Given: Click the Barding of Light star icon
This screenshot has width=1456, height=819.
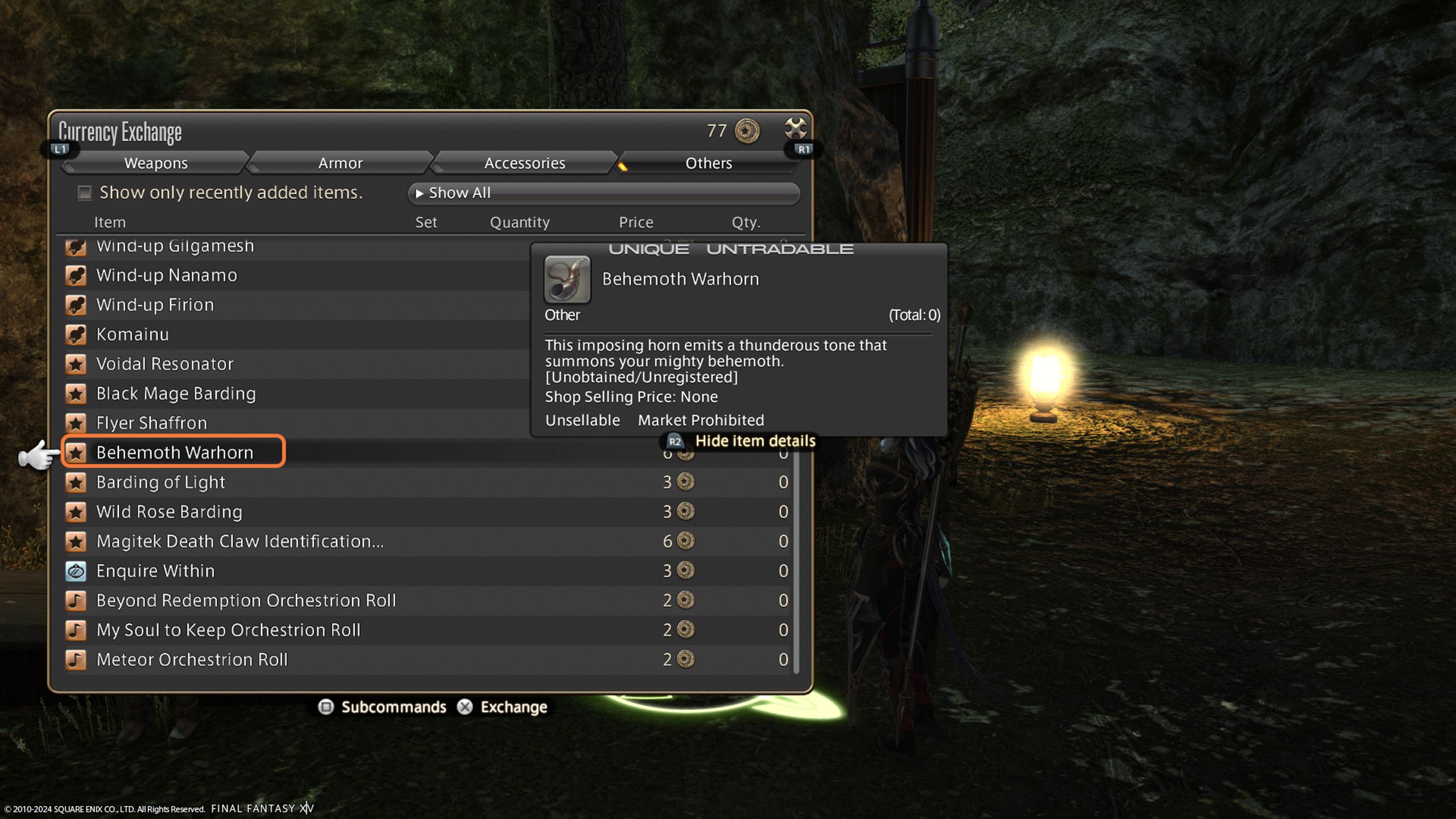Looking at the screenshot, I should (79, 482).
